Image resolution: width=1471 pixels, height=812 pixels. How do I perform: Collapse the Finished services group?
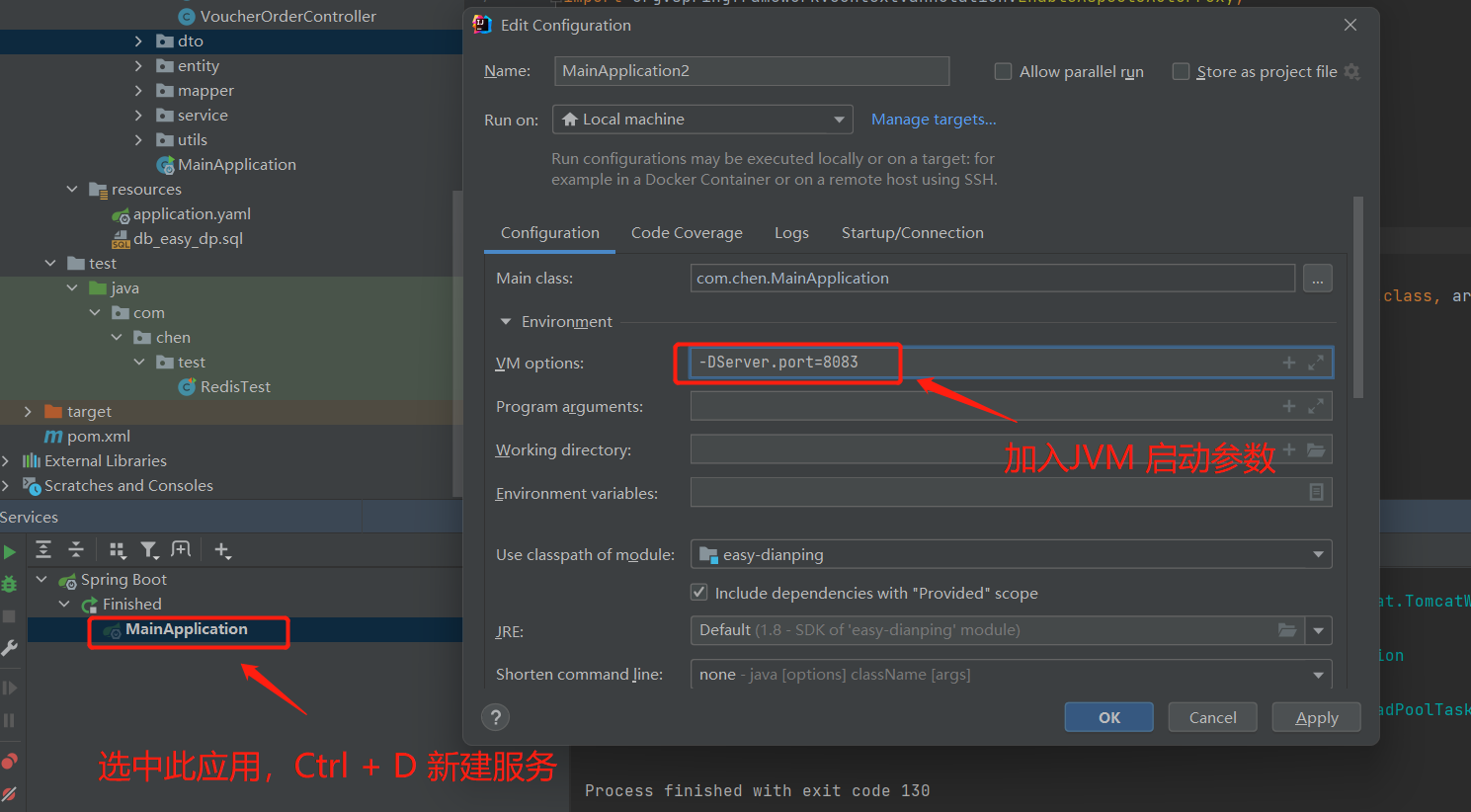tap(64, 605)
